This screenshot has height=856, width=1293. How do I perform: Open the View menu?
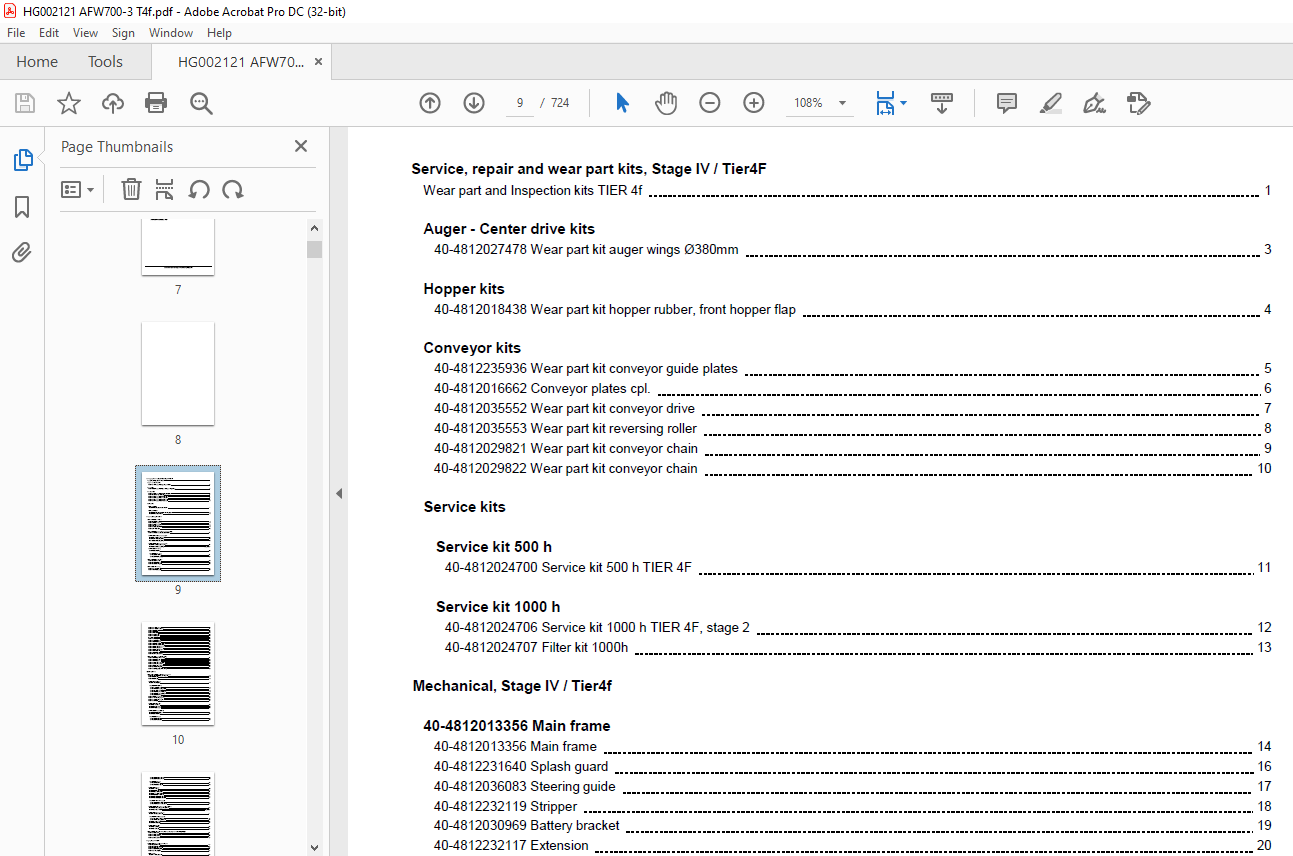85,33
